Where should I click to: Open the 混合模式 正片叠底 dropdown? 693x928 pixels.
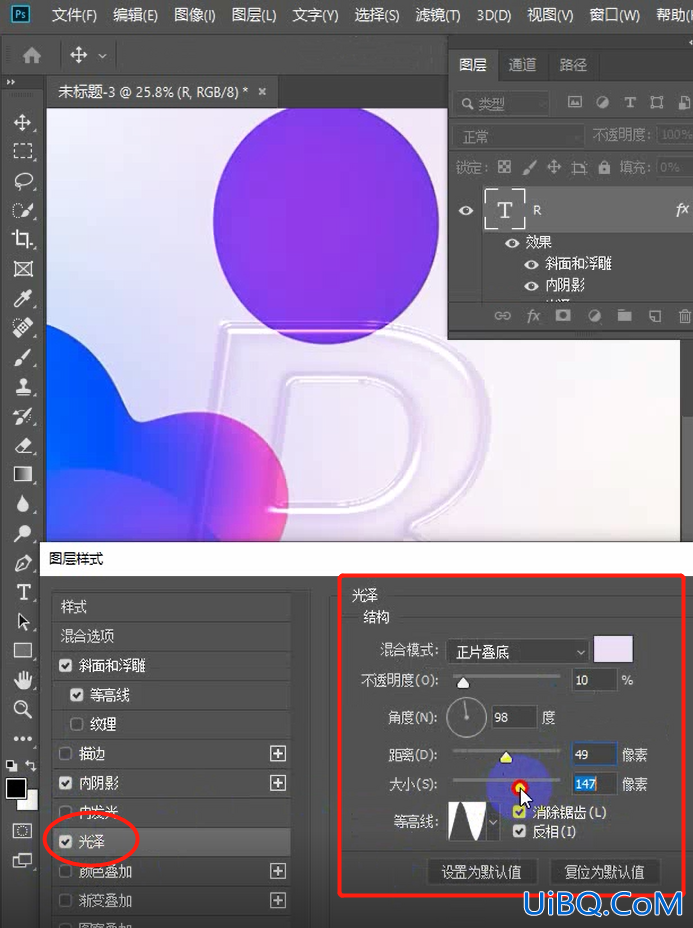517,652
